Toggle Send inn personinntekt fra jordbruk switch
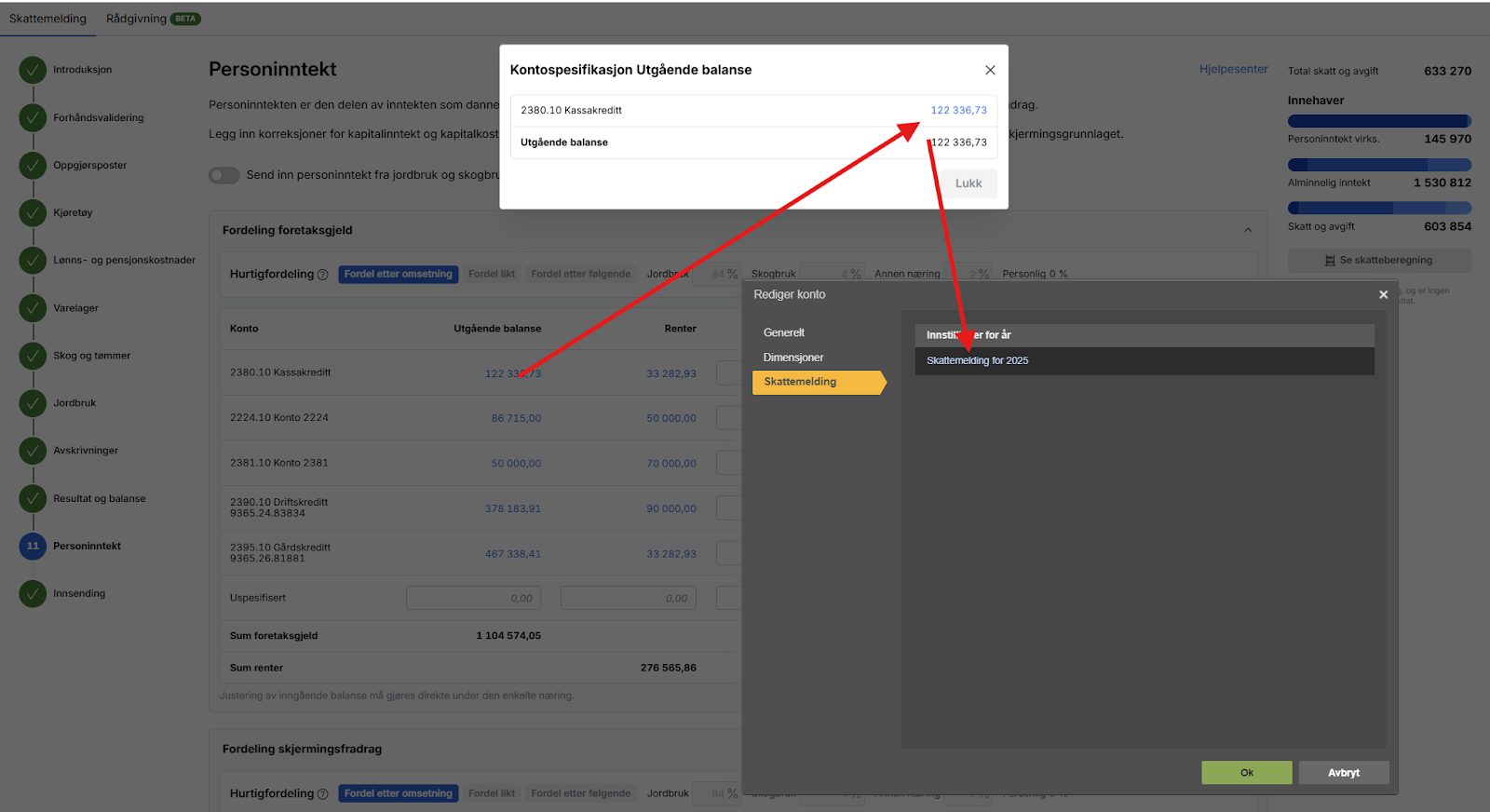Viewport: 1490px width, 812px height. [x=224, y=175]
